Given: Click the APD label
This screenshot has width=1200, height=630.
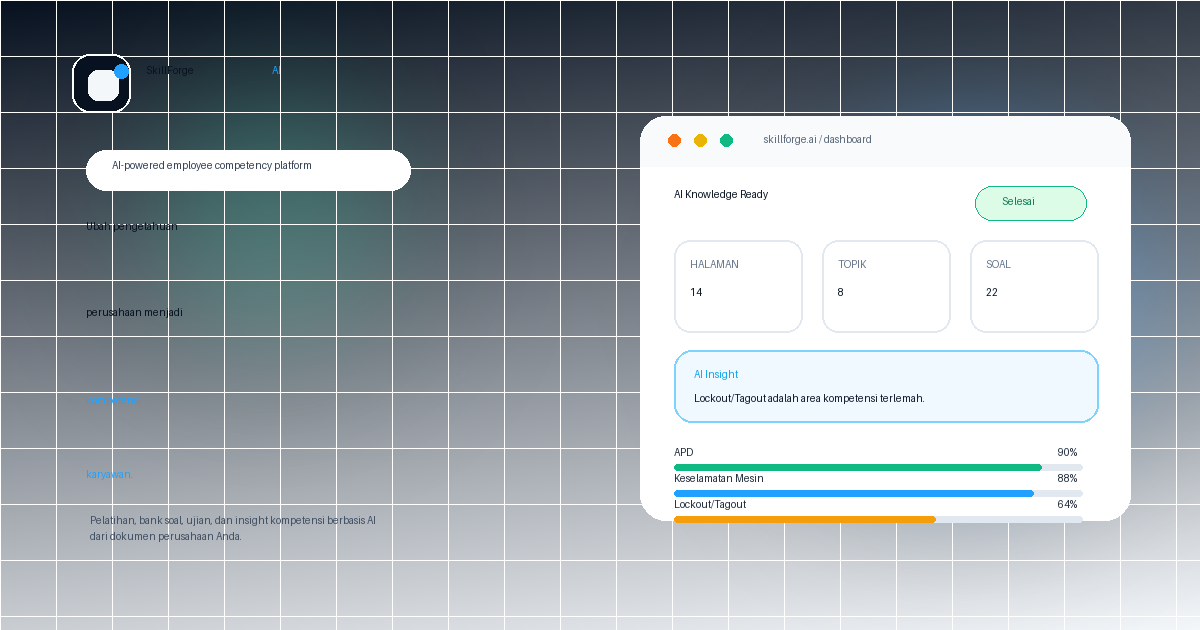Looking at the screenshot, I should pyautogui.click(x=683, y=452).
